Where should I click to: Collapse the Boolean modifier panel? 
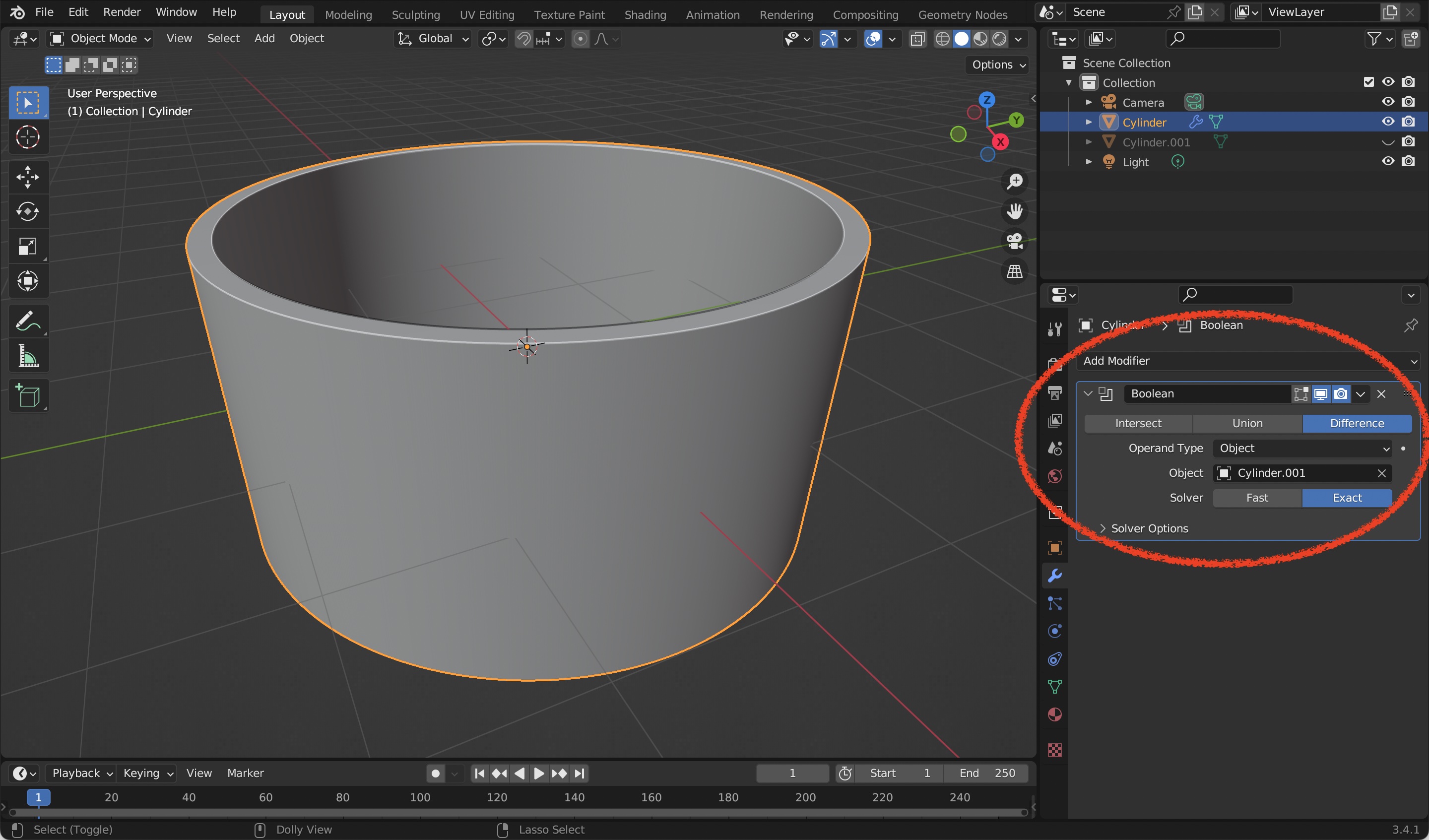click(1088, 393)
